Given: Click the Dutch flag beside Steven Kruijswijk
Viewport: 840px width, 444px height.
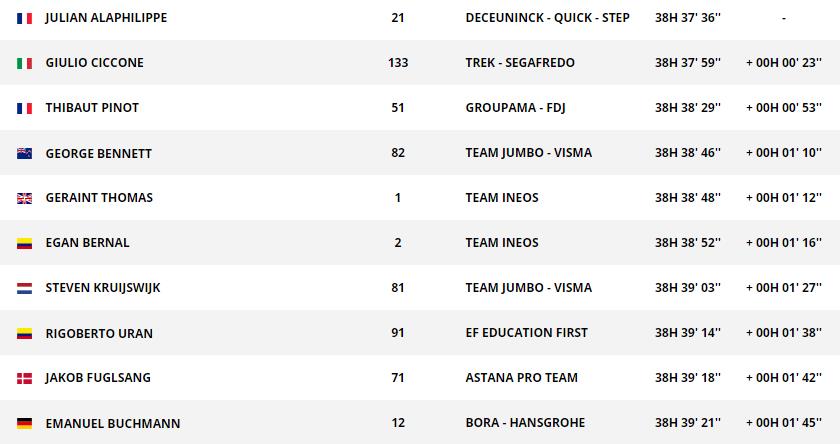Looking at the screenshot, I should 24,288.
